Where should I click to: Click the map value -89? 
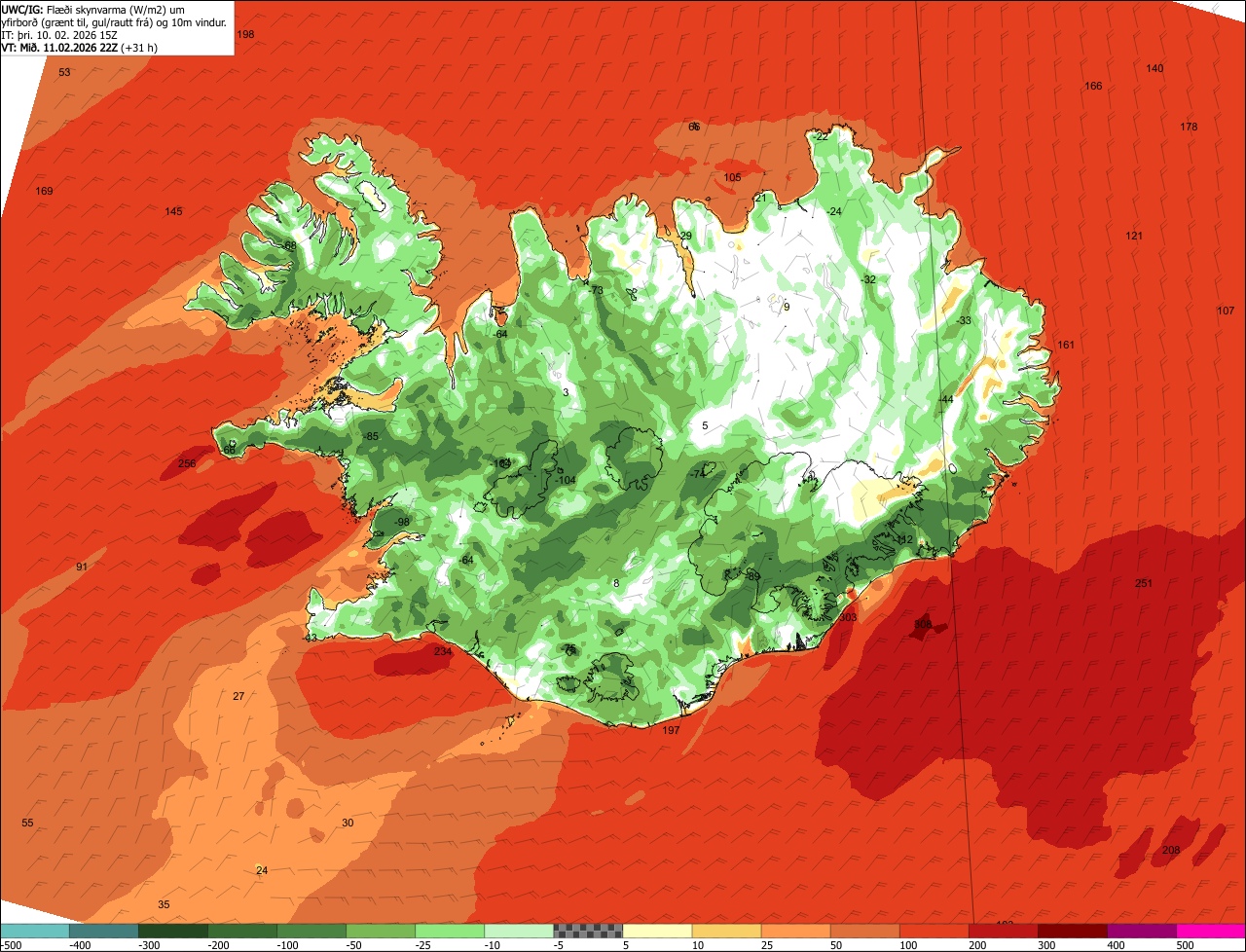(x=752, y=576)
